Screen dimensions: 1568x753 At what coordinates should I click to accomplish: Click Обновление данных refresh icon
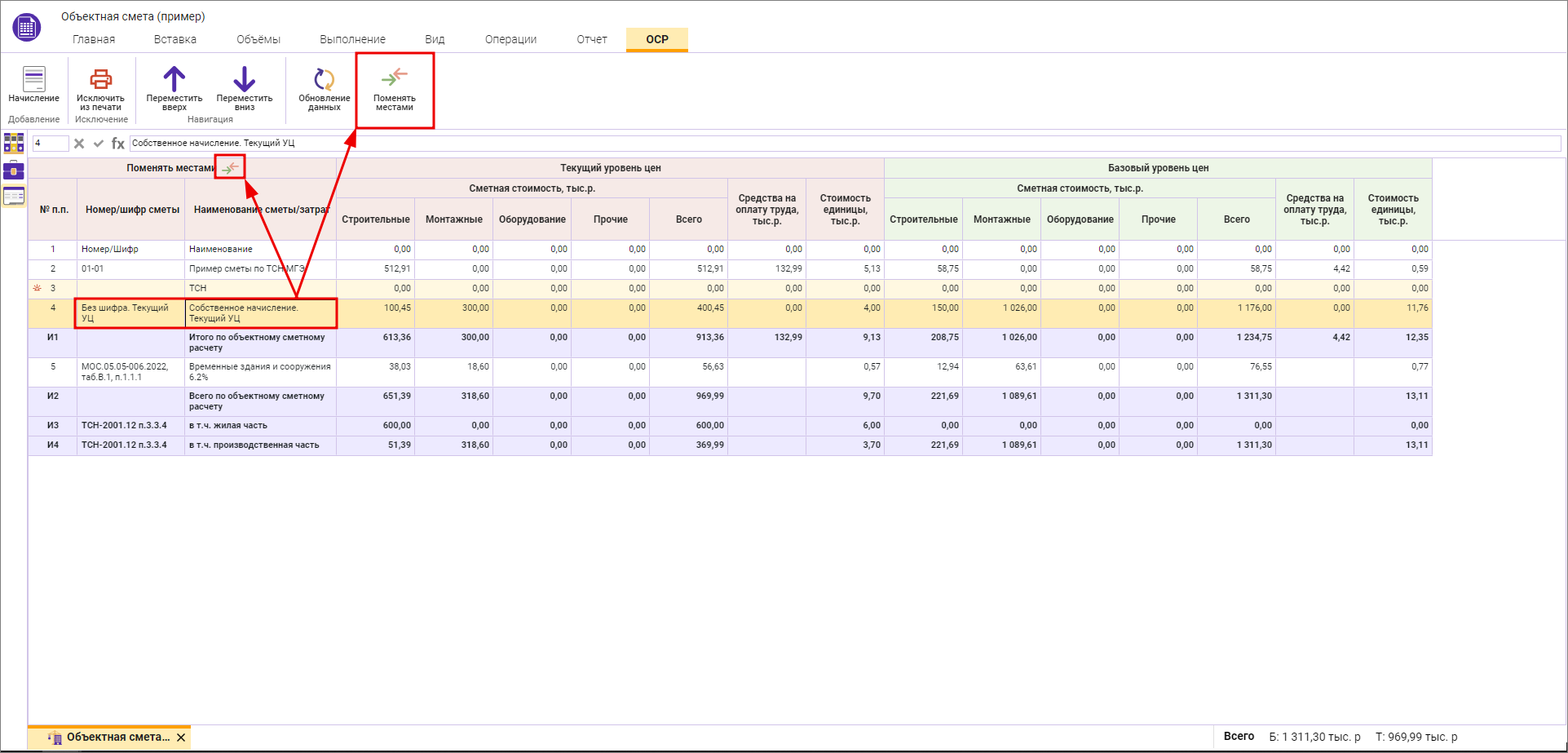[324, 80]
